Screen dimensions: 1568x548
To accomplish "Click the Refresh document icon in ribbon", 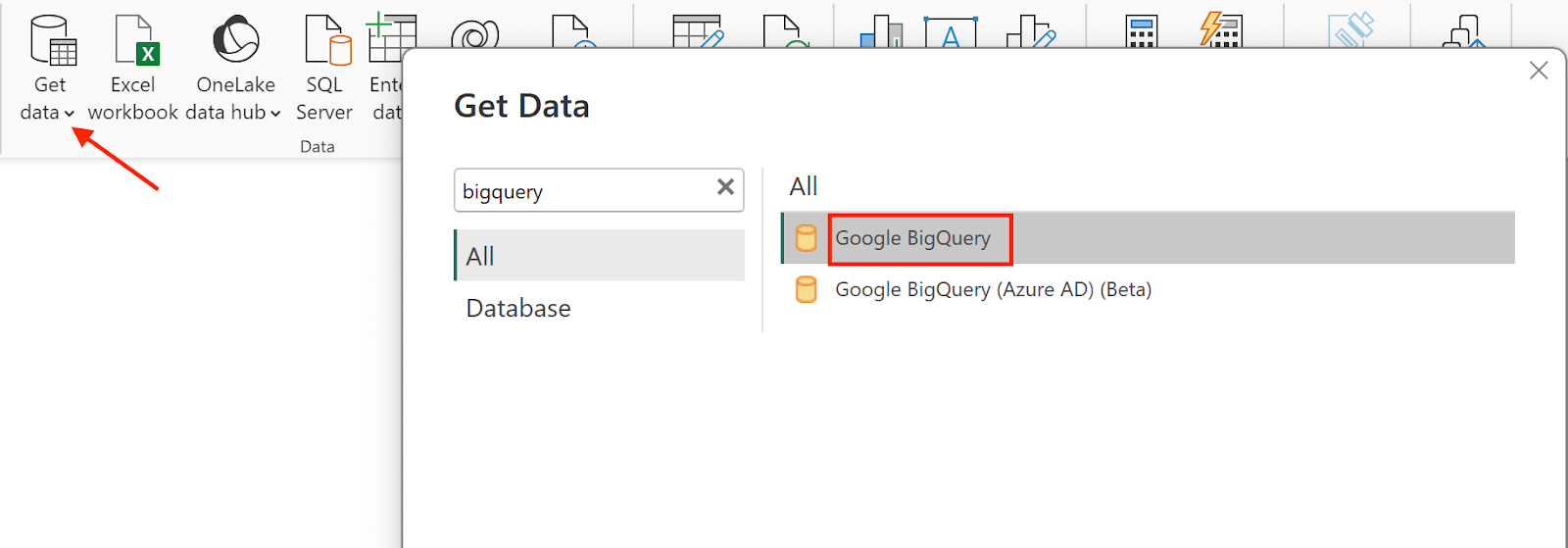I will pos(785,31).
